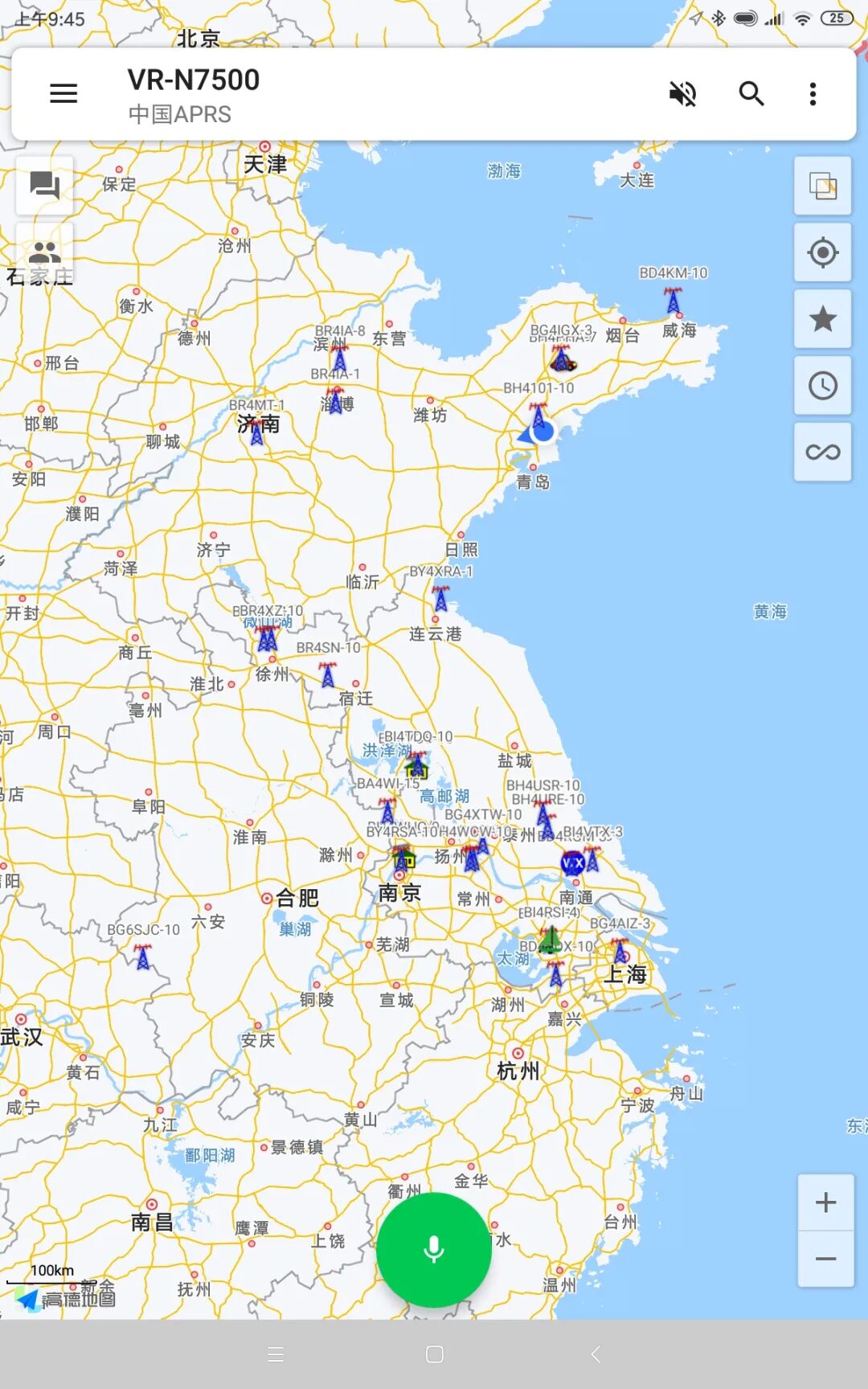Select the BH4101-10 tower station

(x=538, y=416)
